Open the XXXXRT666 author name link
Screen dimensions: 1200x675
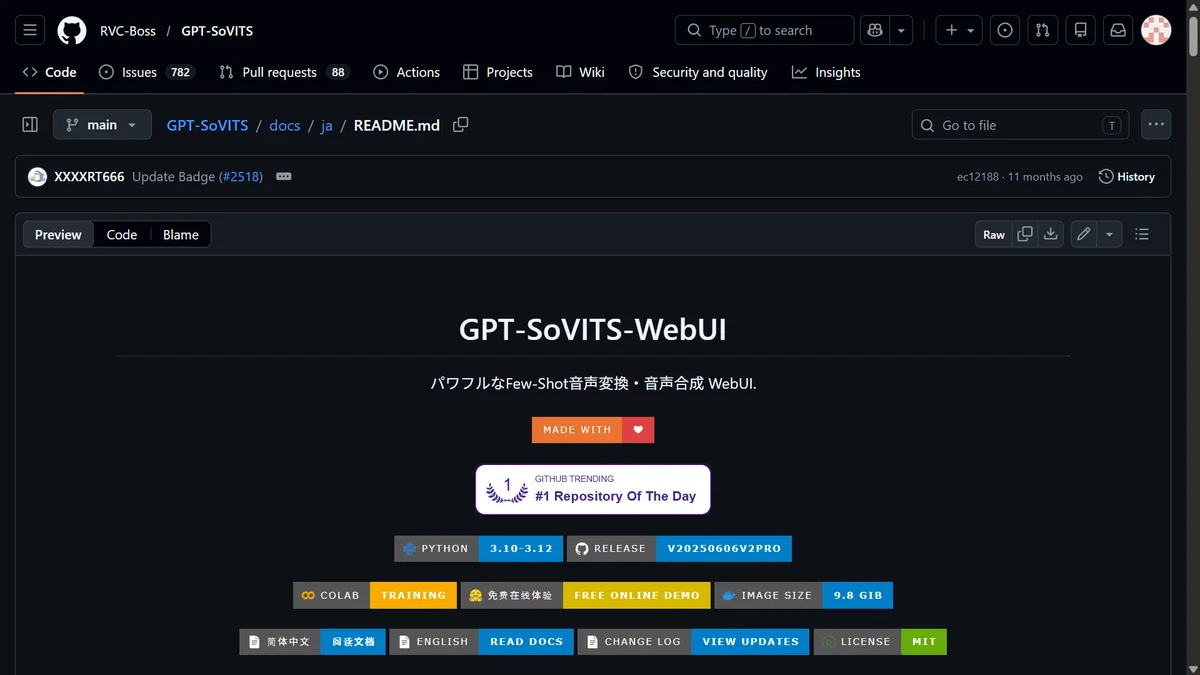pyautogui.click(x=89, y=177)
